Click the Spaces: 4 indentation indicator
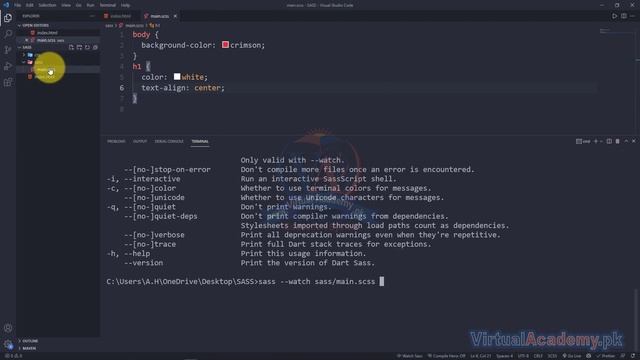Image resolution: width=640 pixels, height=360 pixels. coord(504,356)
